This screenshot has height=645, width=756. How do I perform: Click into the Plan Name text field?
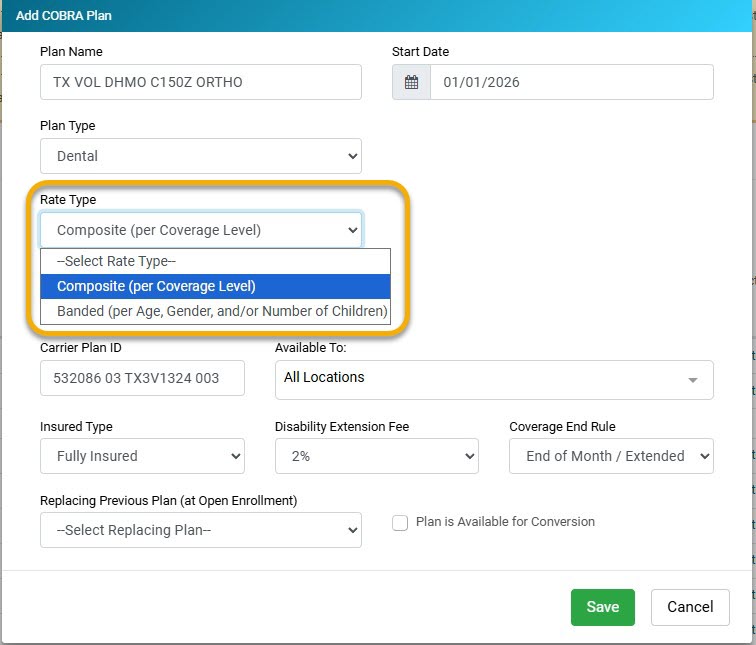click(x=200, y=82)
